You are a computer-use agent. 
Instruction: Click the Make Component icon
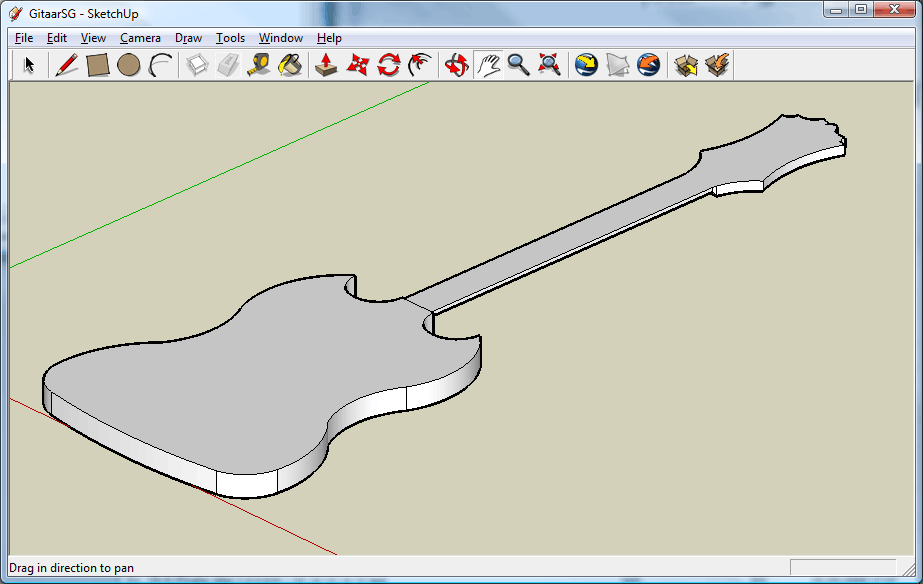197,65
